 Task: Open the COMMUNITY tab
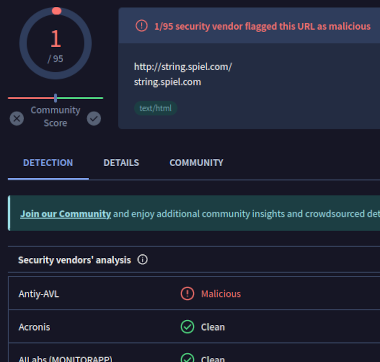pos(196,163)
